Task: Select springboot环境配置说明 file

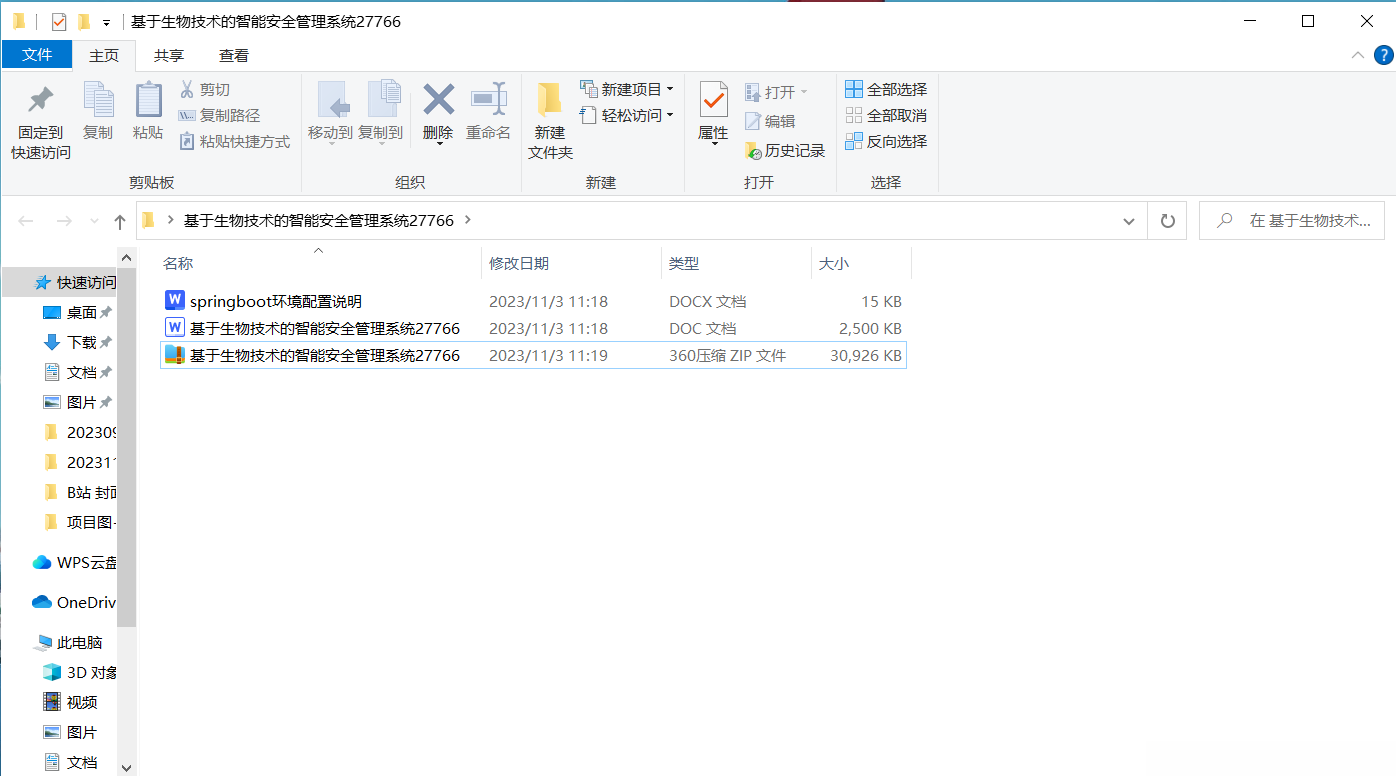Action: coord(533,301)
